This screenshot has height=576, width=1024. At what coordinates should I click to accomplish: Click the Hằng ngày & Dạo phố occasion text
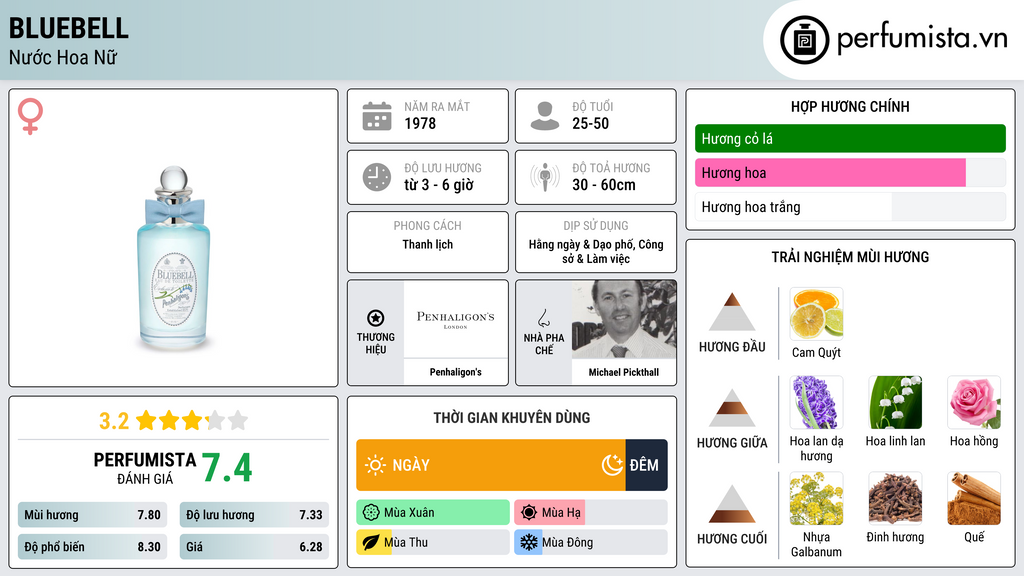(x=596, y=251)
